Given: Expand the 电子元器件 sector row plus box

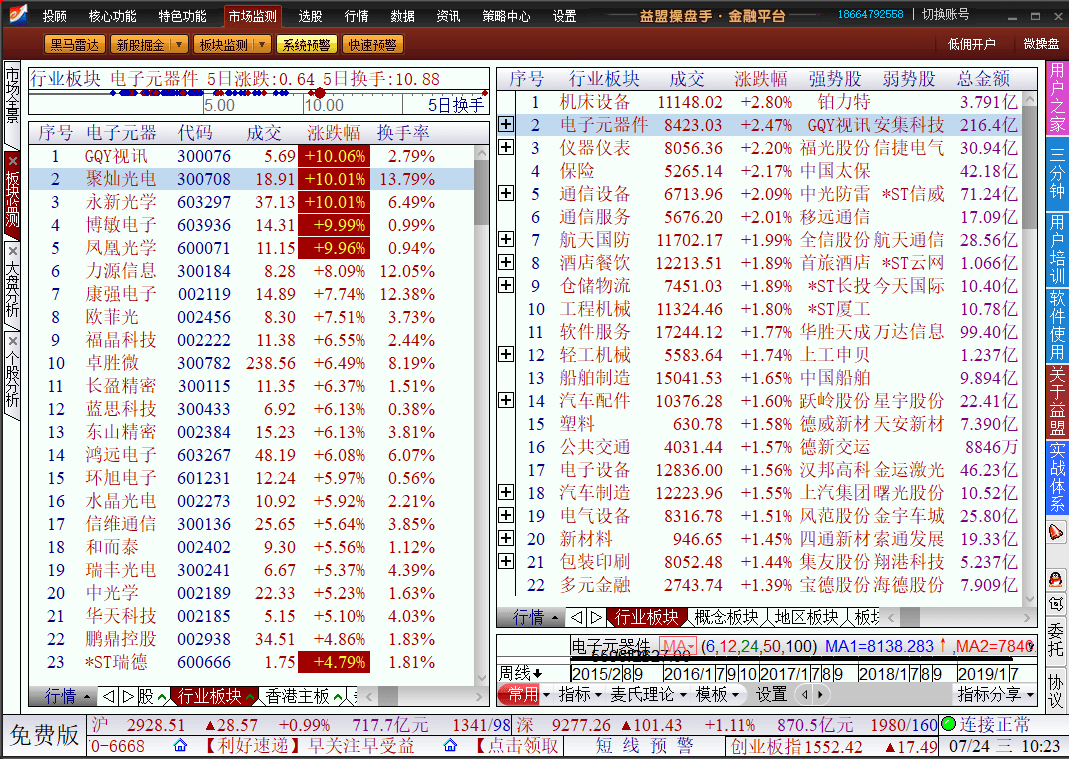Looking at the screenshot, I should 506,124.
